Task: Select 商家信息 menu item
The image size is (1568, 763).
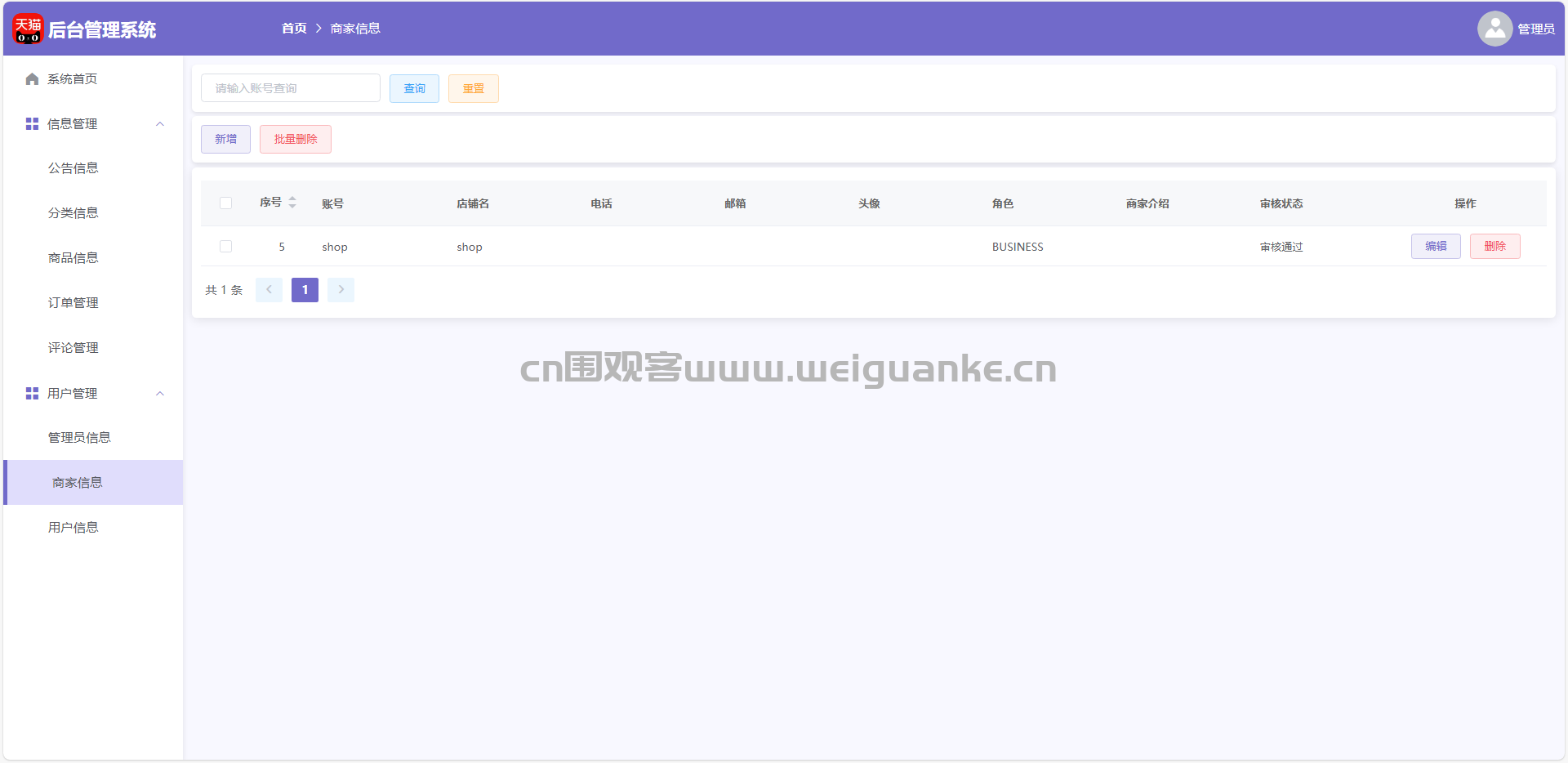Action: click(93, 483)
